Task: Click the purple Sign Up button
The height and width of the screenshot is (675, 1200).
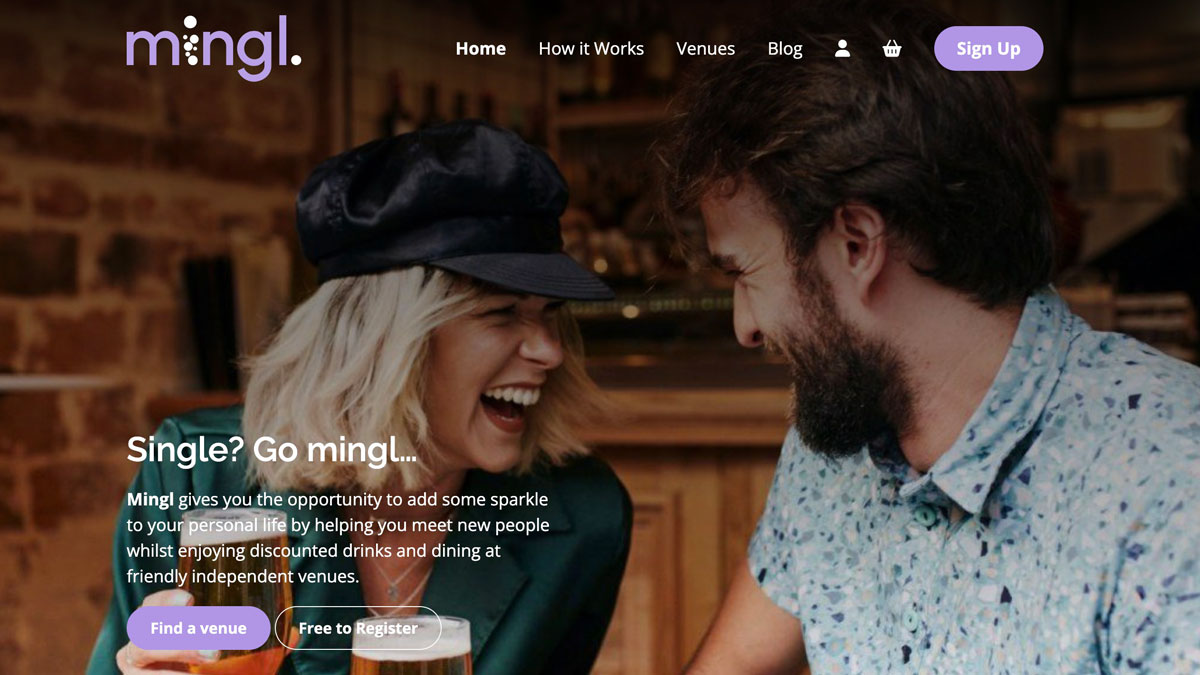Action: click(988, 48)
